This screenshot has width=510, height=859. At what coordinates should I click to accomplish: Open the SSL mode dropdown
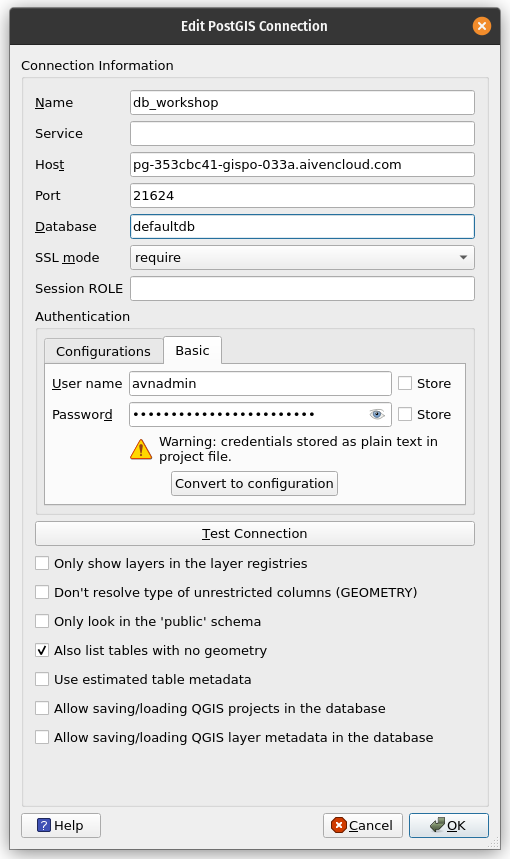[x=302, y=257]
